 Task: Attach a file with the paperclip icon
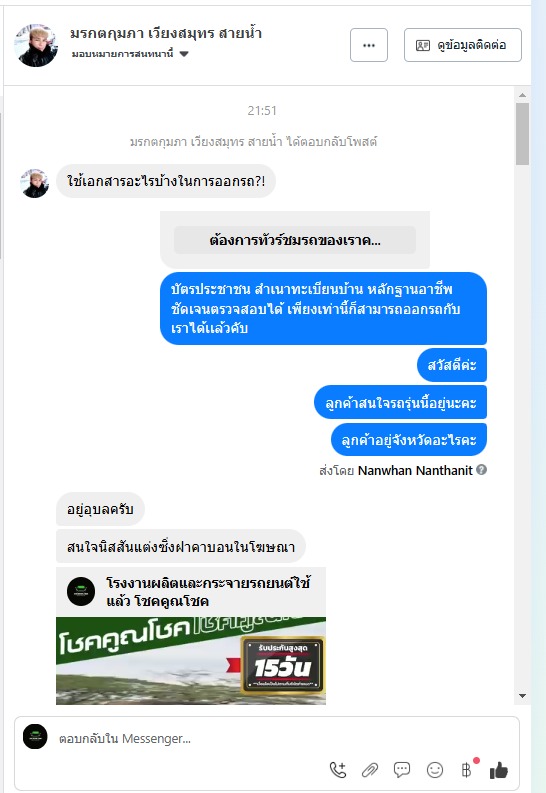(x=370, y=770)
